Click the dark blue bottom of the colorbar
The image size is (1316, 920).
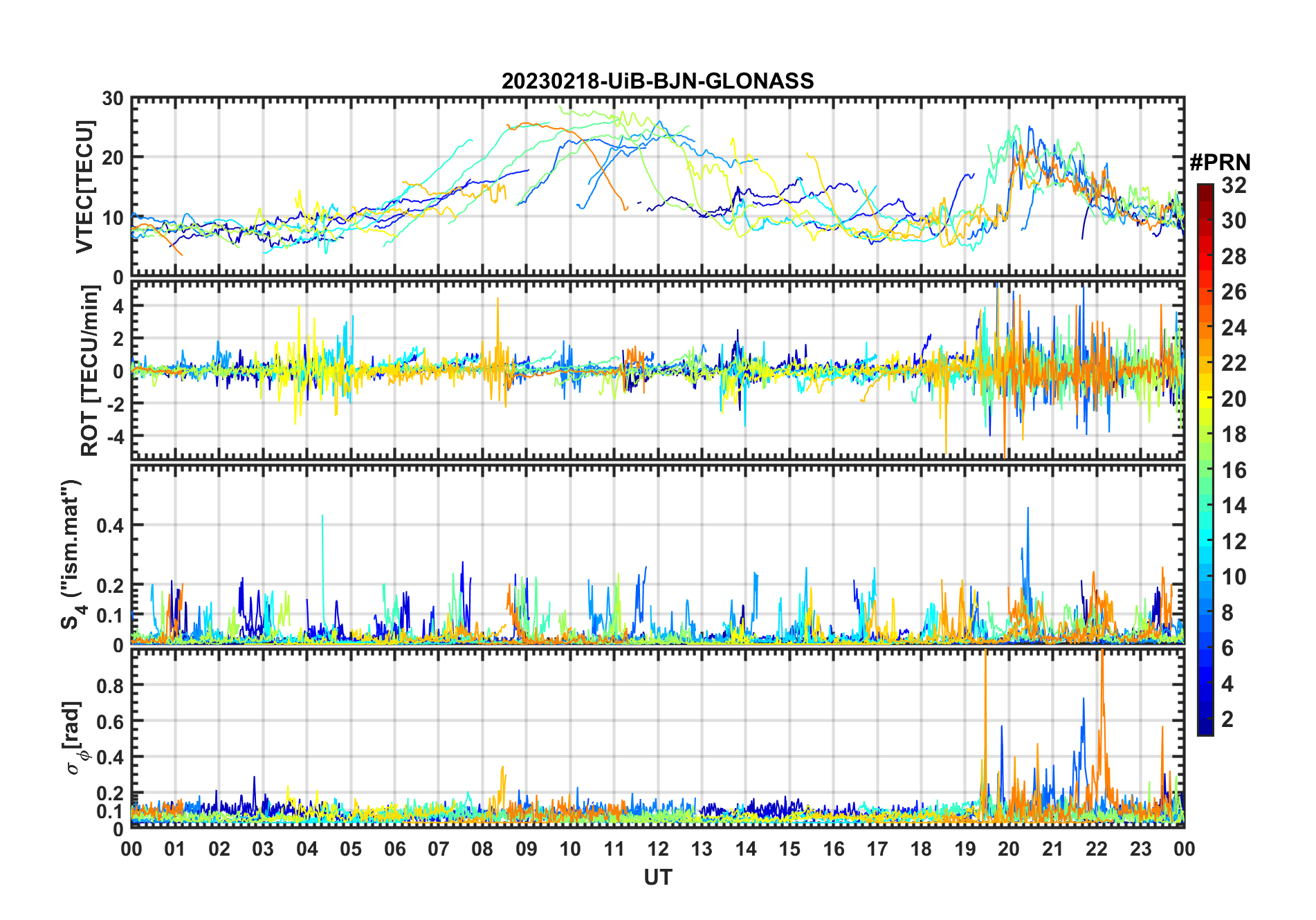1205,728
